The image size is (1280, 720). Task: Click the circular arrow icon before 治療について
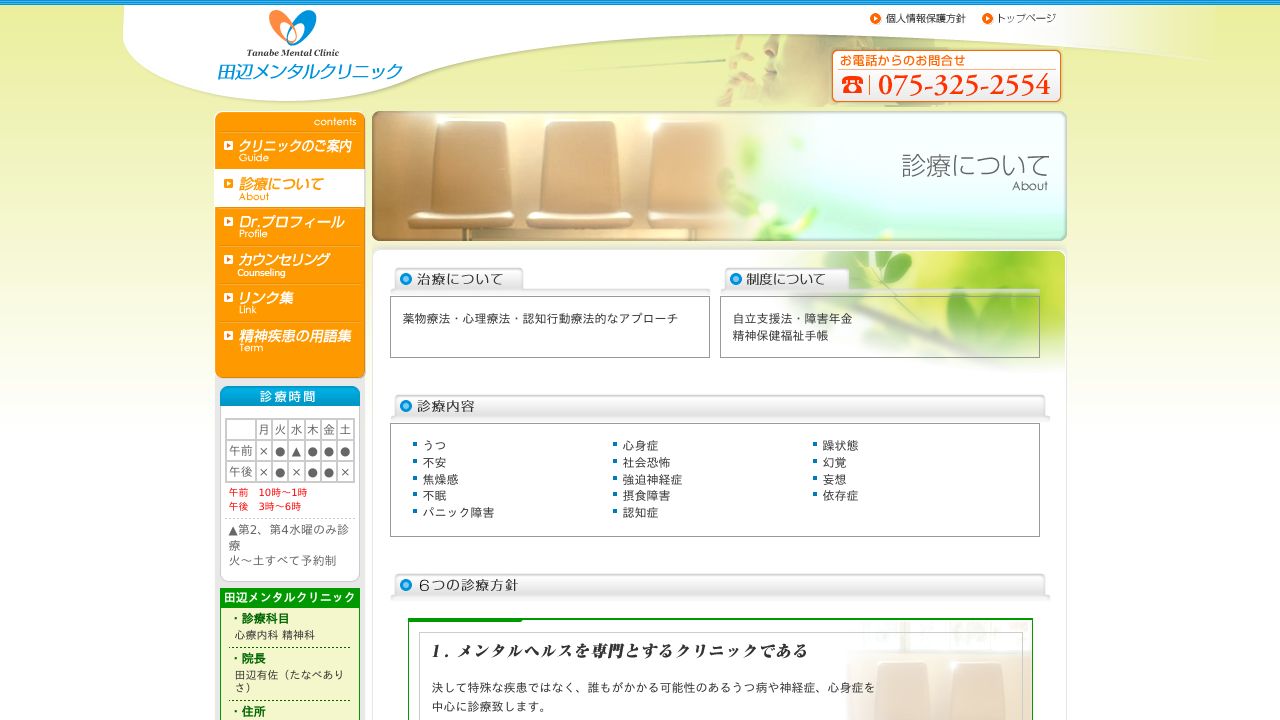(406, 279)
